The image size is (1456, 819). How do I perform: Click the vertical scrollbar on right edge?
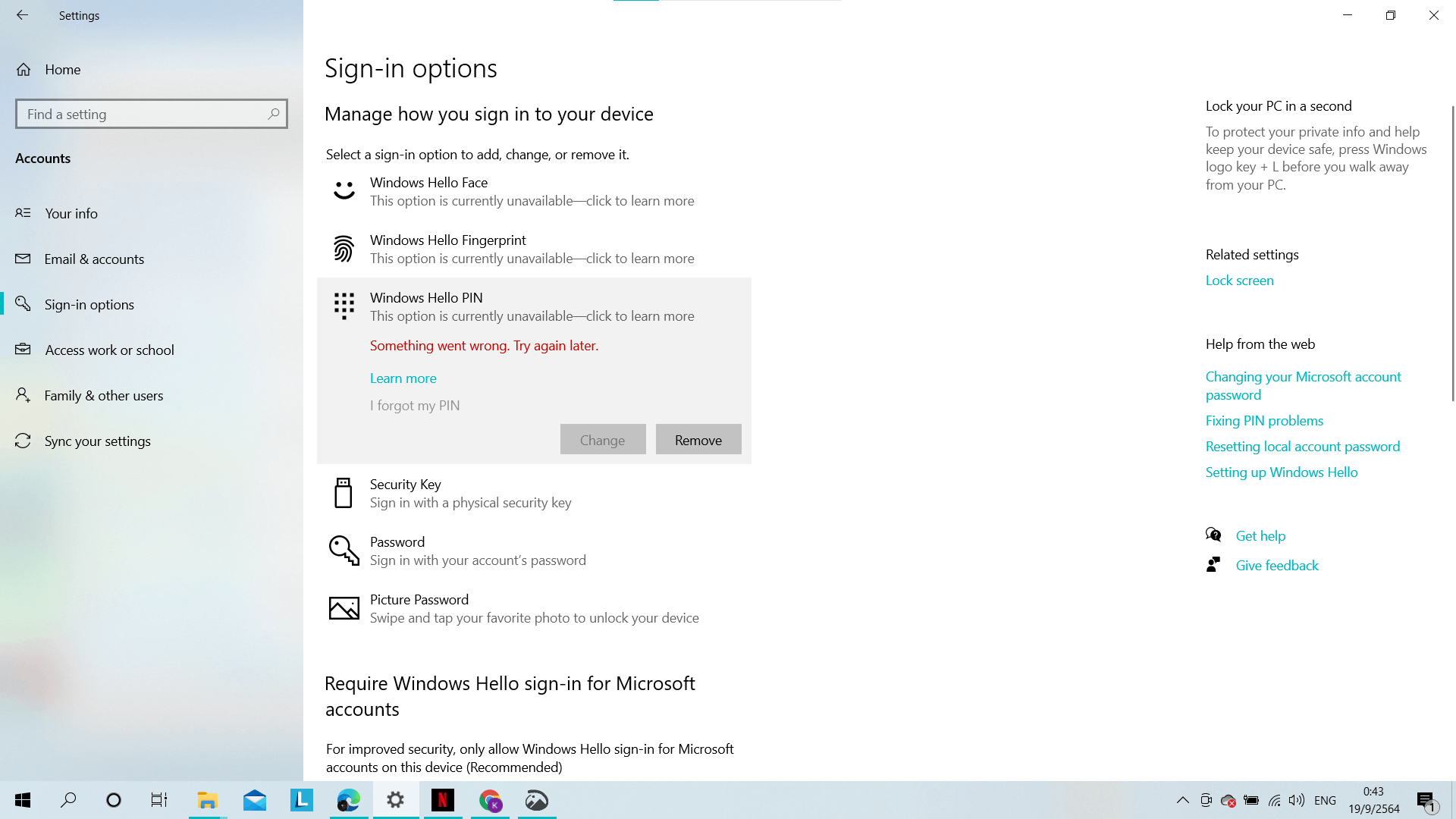coord(1452,254)
